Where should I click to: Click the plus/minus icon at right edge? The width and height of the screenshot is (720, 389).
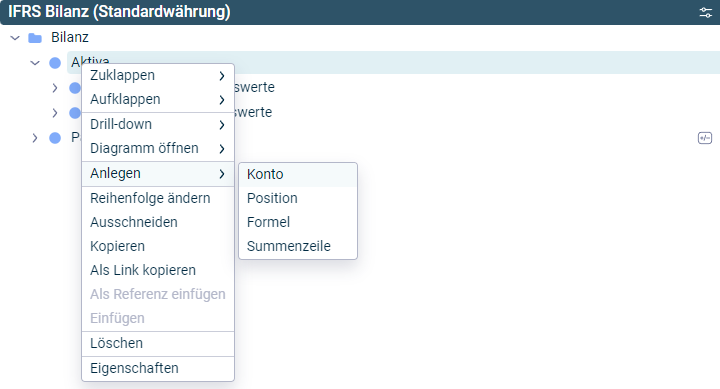(x=705, y=138)
